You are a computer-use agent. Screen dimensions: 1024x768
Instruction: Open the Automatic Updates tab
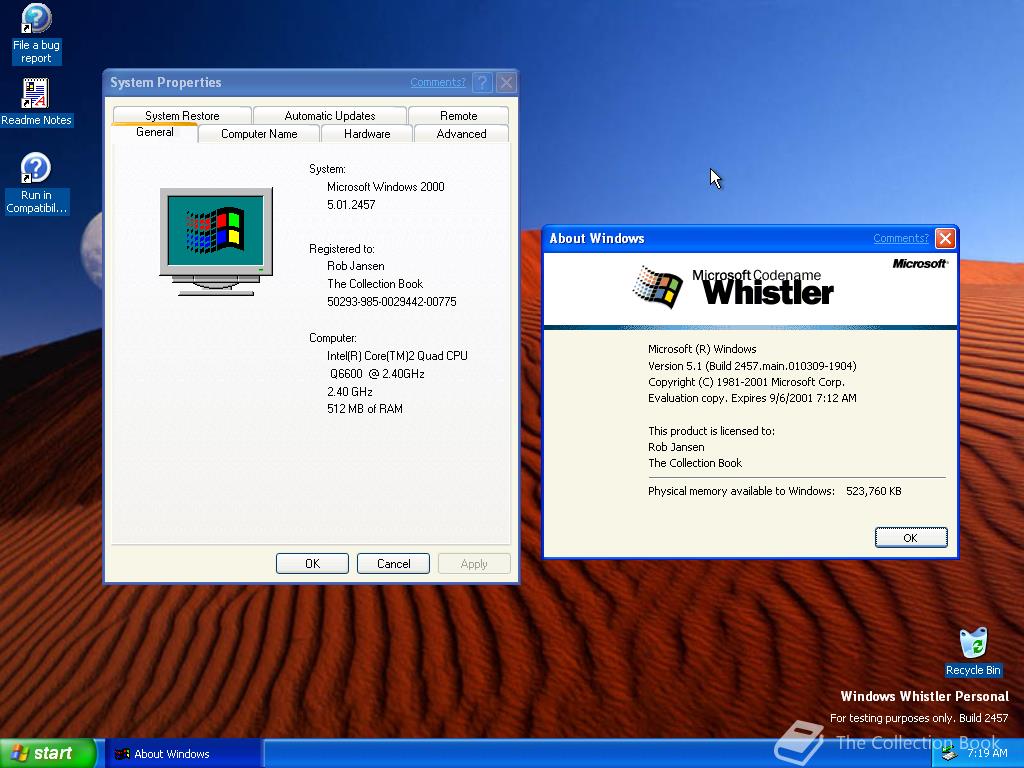tap(330, 115)
